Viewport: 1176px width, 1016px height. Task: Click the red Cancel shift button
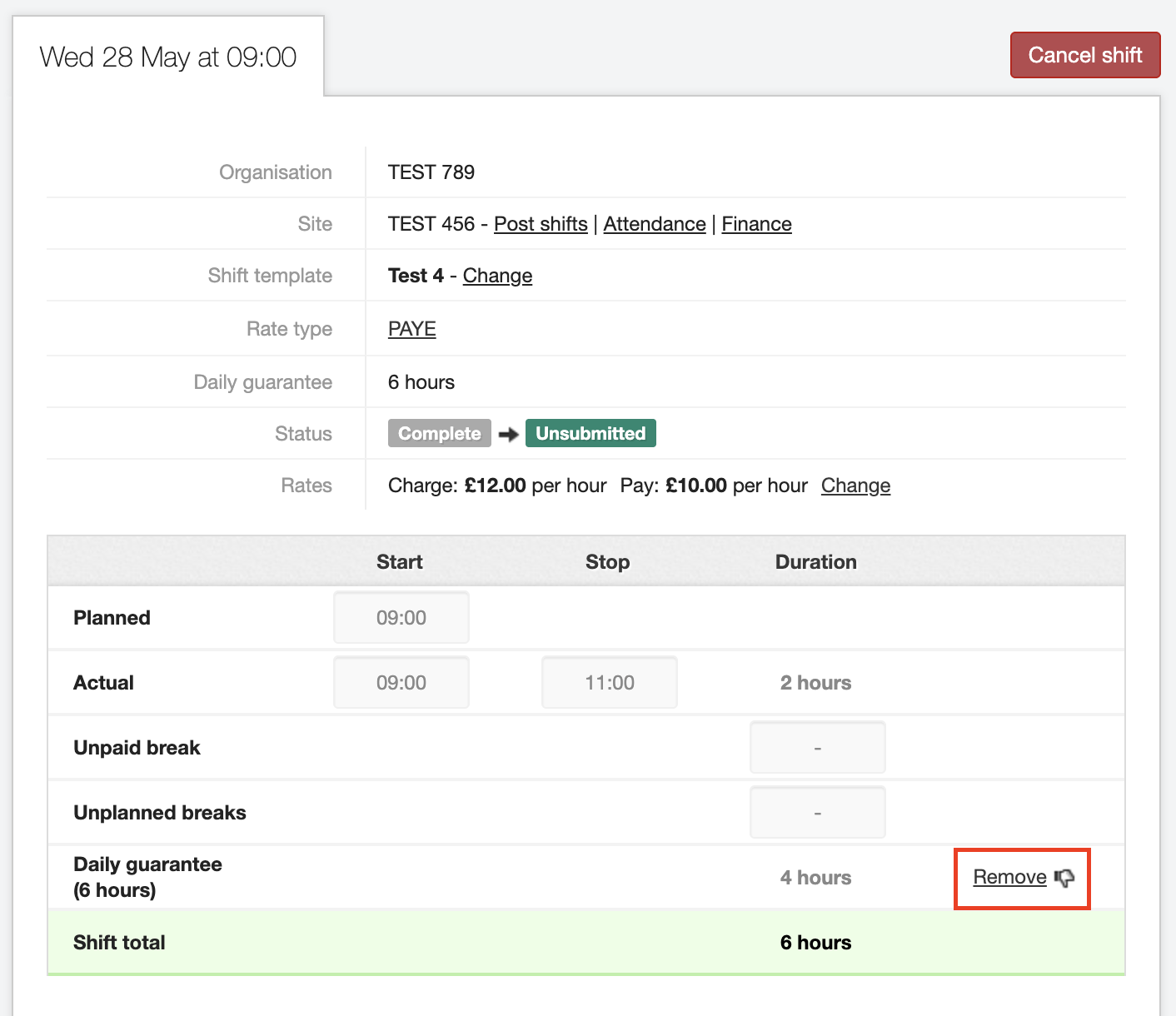point(1084,55)
